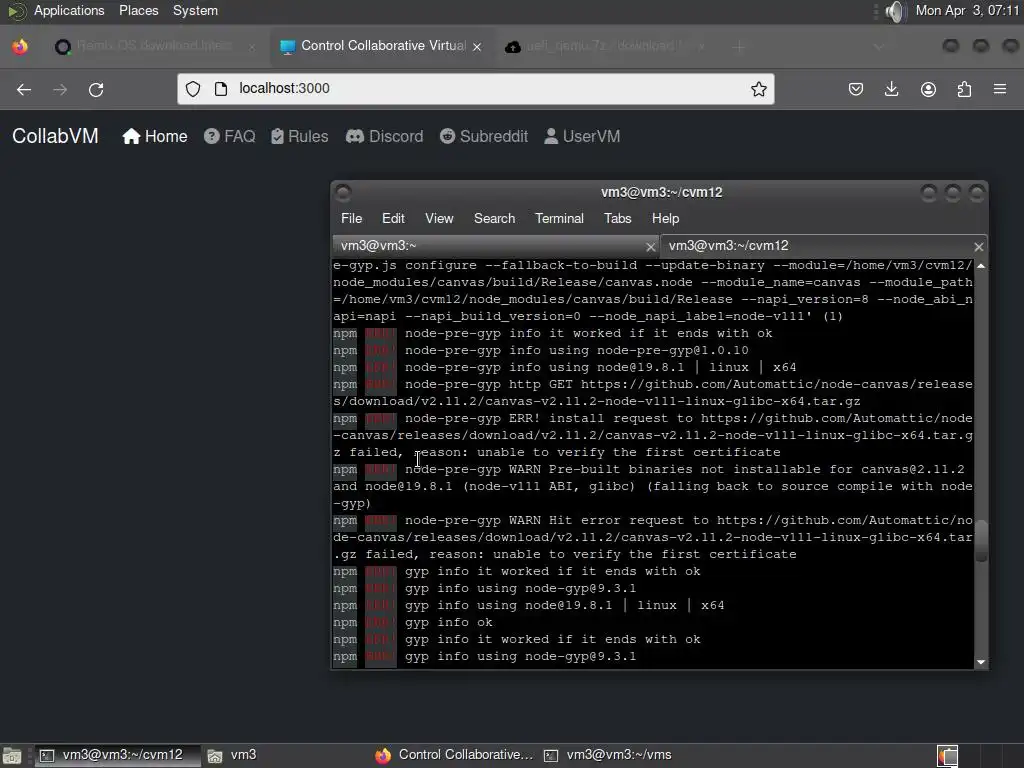Screen dimensions: 1024x768
Task: Open the vm3 file manager taskbar entry
Action: pos(232,755)
